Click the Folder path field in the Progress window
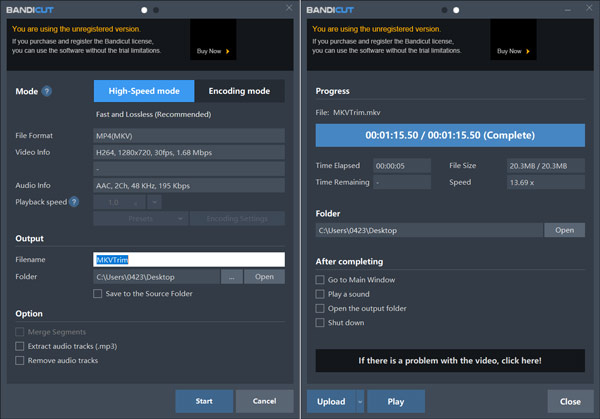 [x=429, y=230]
